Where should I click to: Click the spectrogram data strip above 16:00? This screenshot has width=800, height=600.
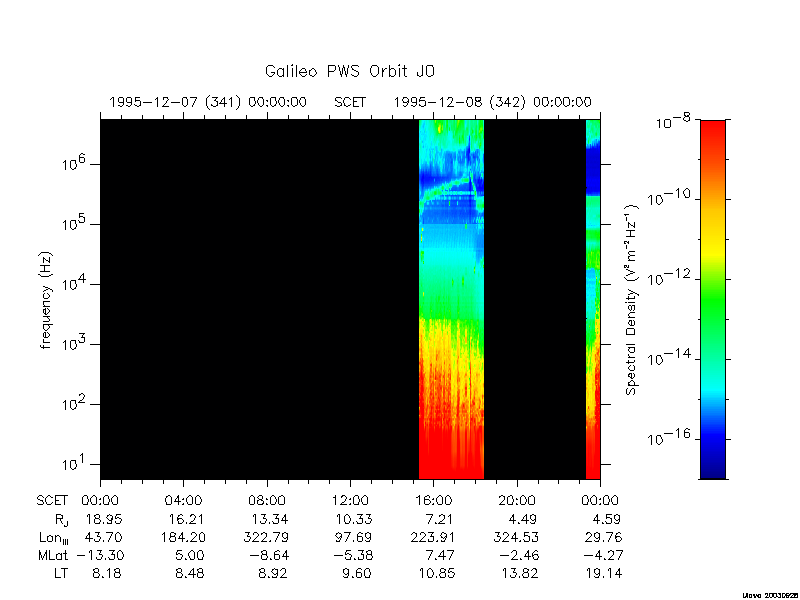pyautogui.click(x=451, y=299)
